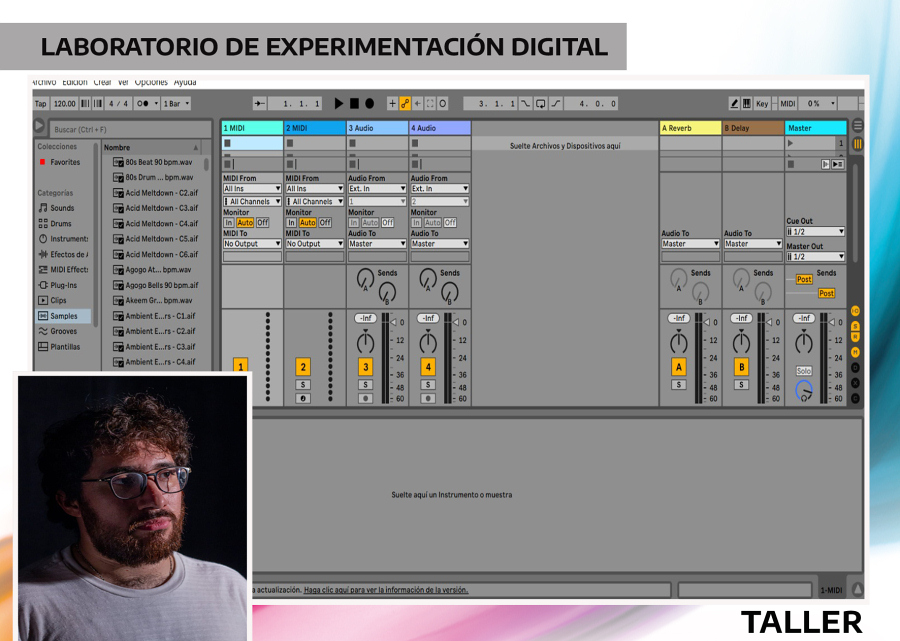Select the Drums category in browser
This screenshot has width=900, height=641.
tap(61, 223)
